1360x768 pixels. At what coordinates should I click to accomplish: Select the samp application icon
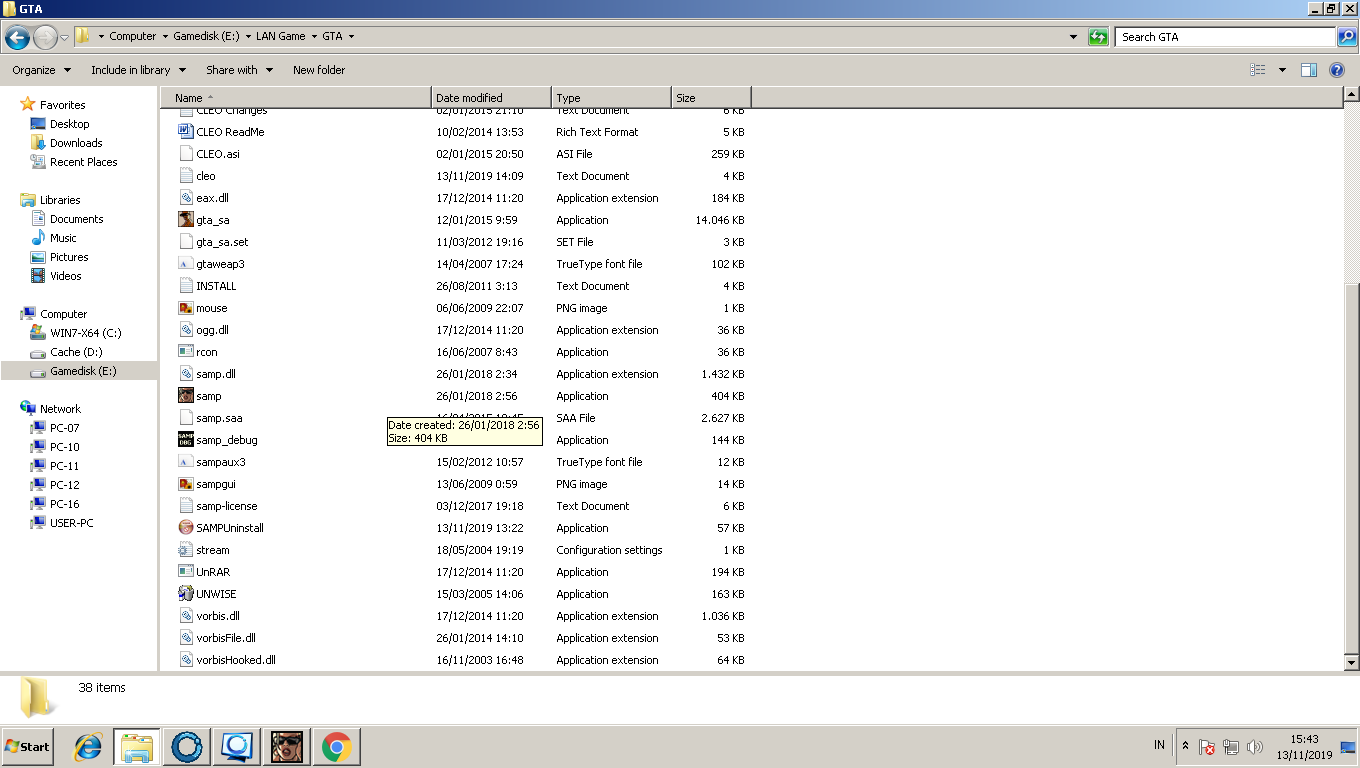tap(186, 396)
